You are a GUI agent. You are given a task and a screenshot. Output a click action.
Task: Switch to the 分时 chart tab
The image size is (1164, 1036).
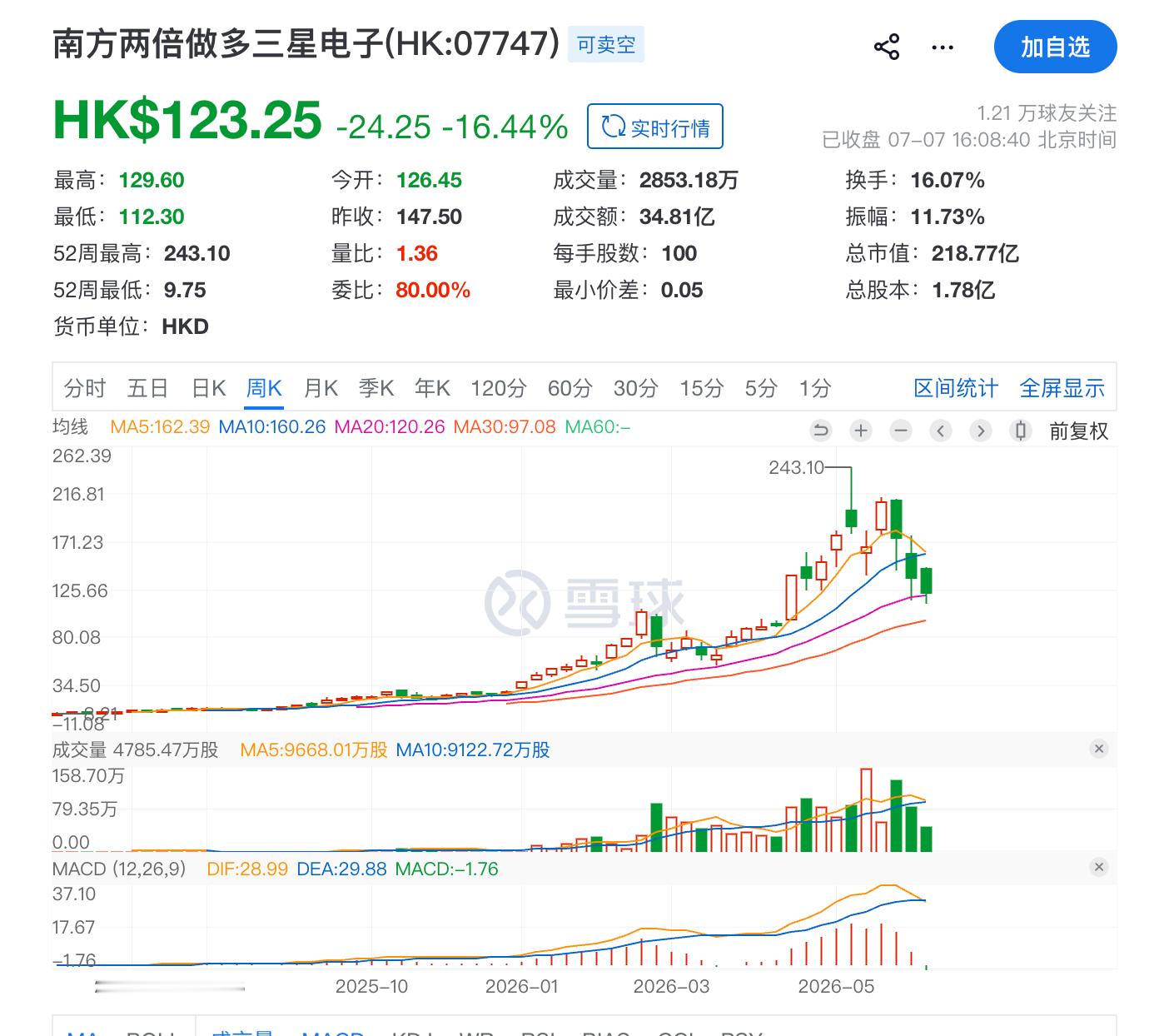(85, 388)
